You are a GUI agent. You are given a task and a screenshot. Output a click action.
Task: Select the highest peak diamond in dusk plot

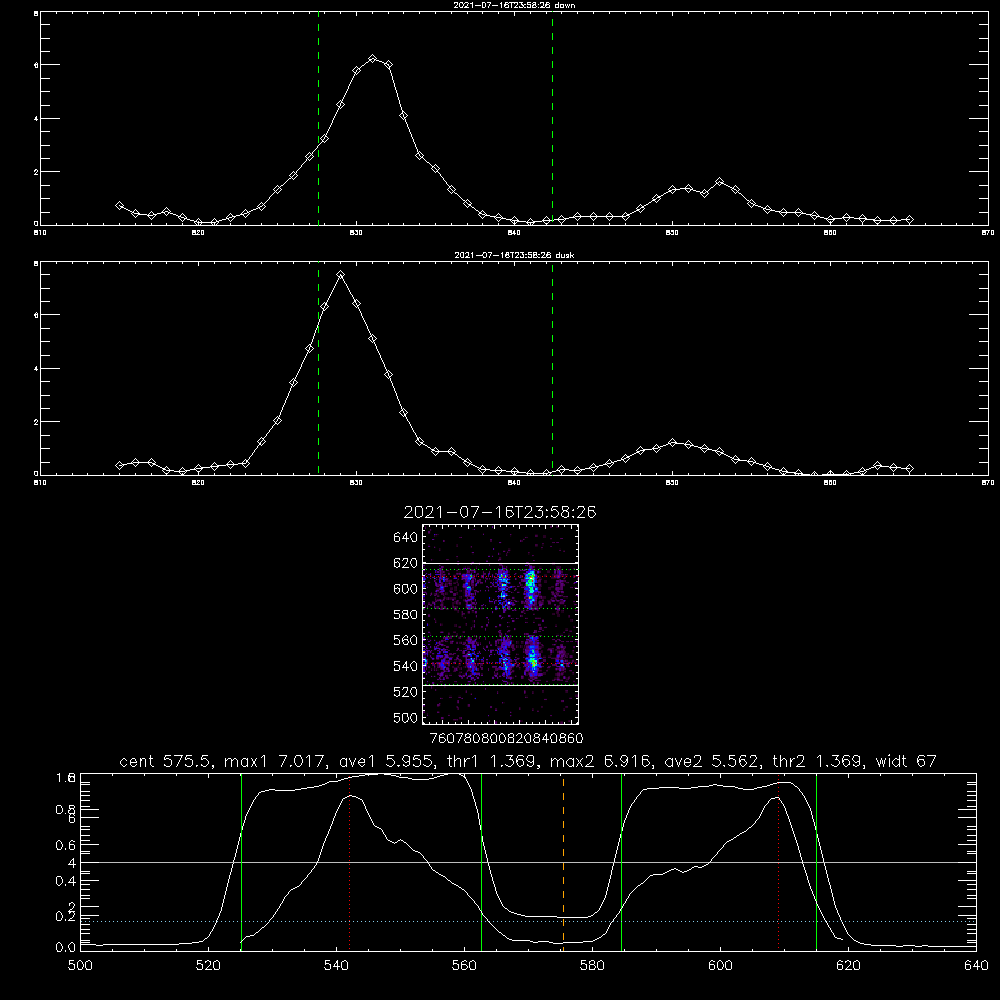coord(341,275)
